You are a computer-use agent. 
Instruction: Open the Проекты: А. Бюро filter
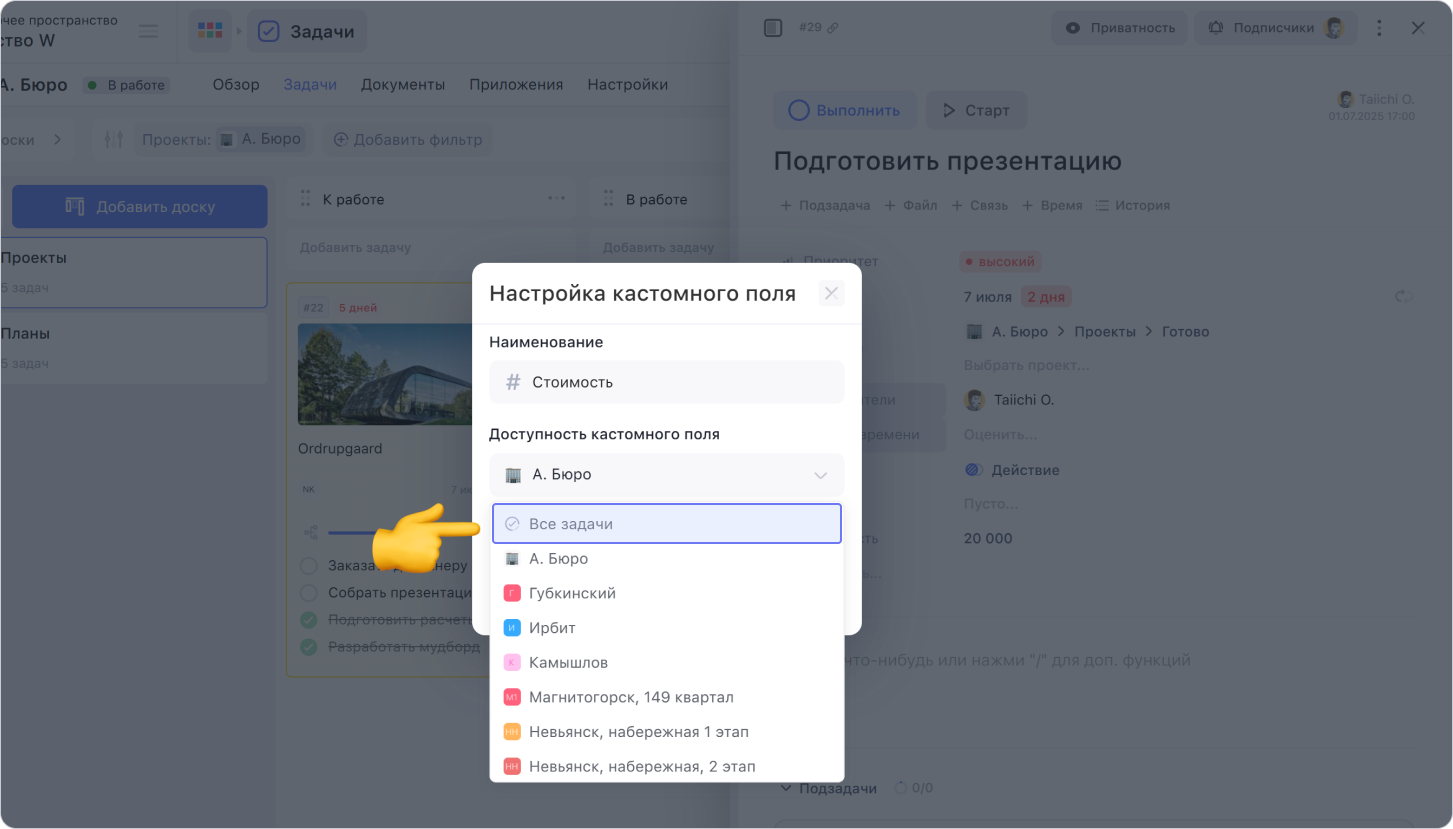coord(222,139)
